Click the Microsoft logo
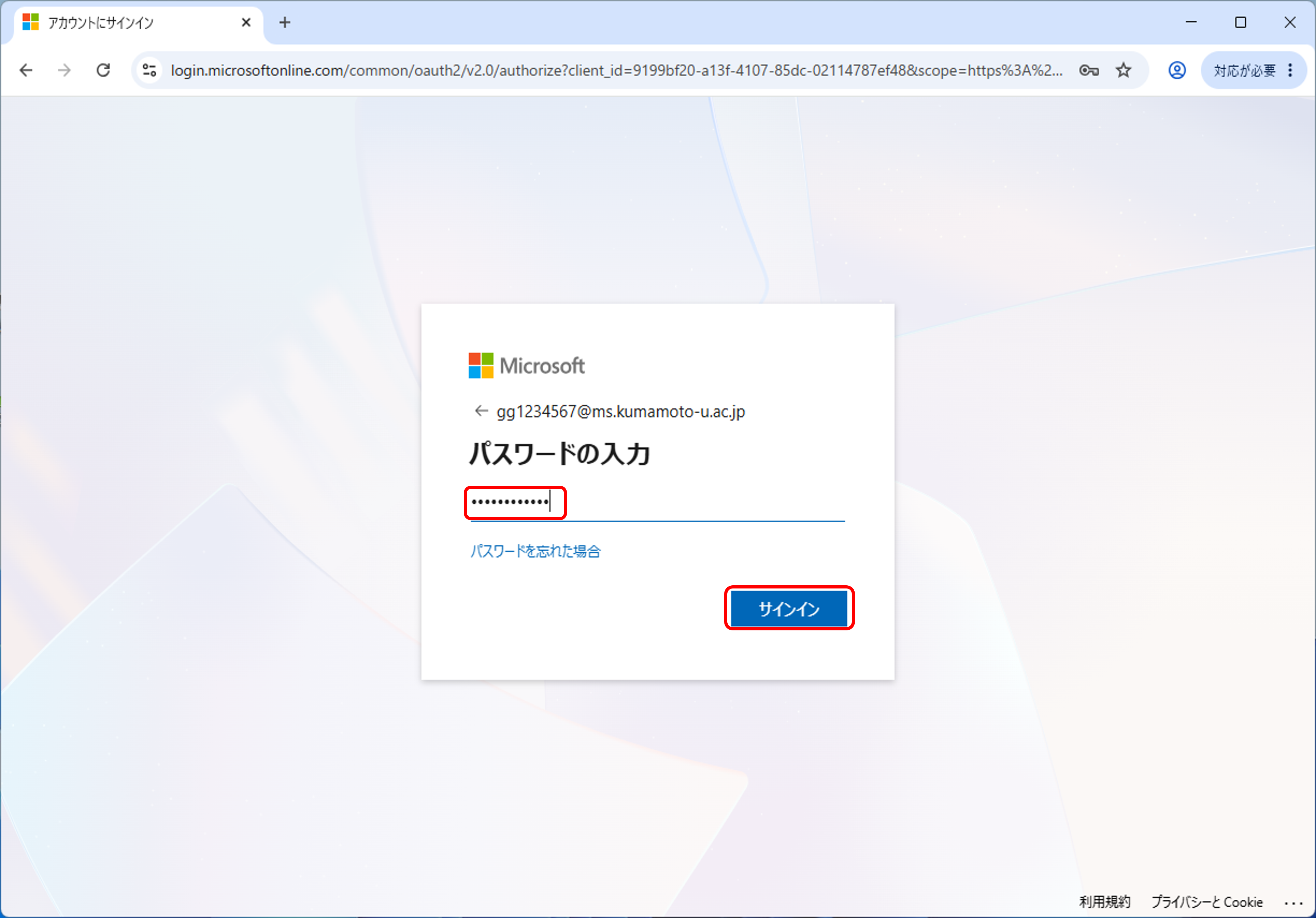 click(526, 366)
